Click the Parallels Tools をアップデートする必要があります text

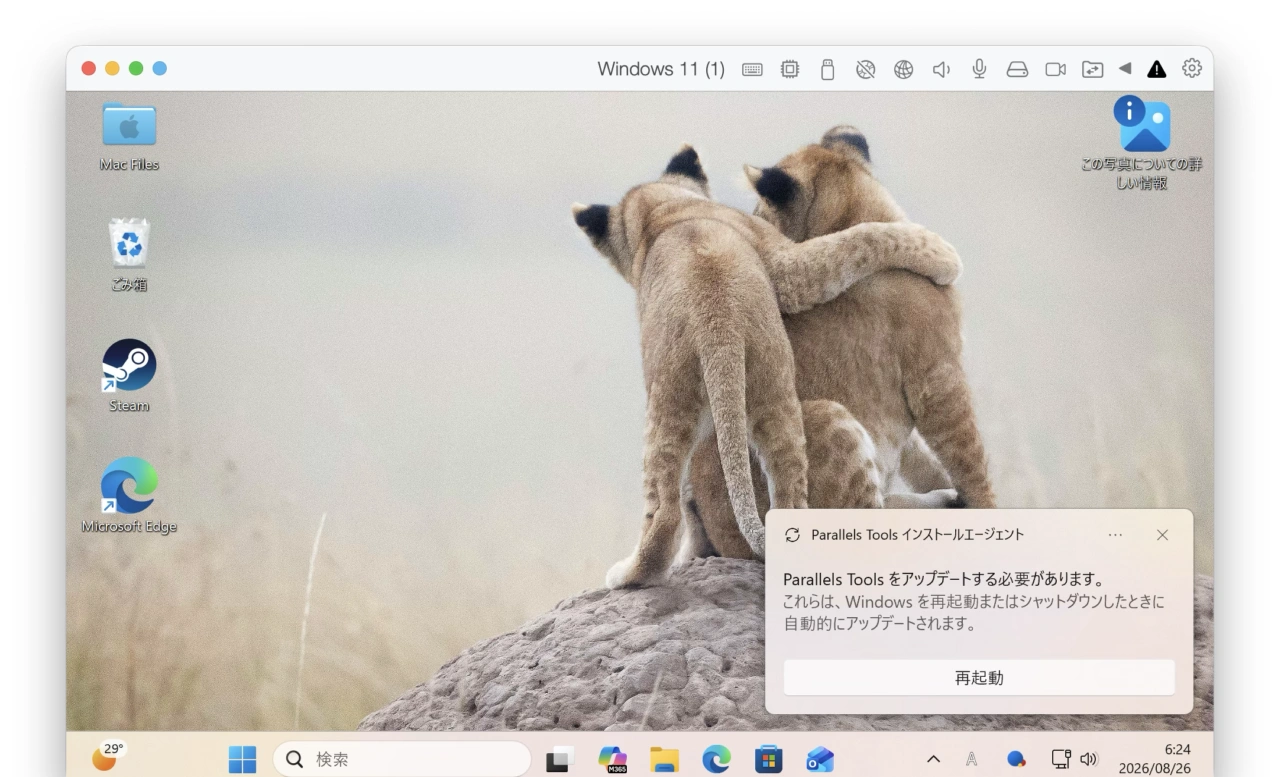pos(943,579)
